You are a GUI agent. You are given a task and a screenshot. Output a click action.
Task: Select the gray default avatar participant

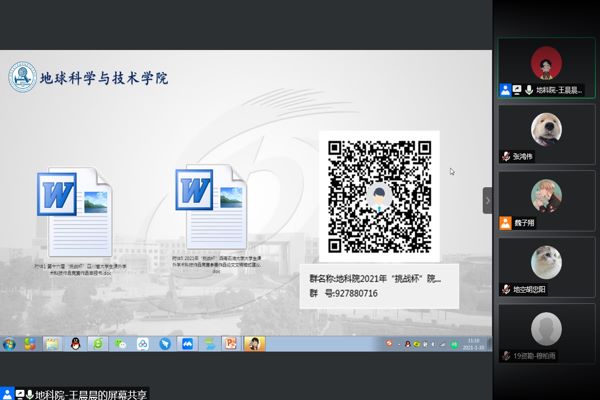545,329
